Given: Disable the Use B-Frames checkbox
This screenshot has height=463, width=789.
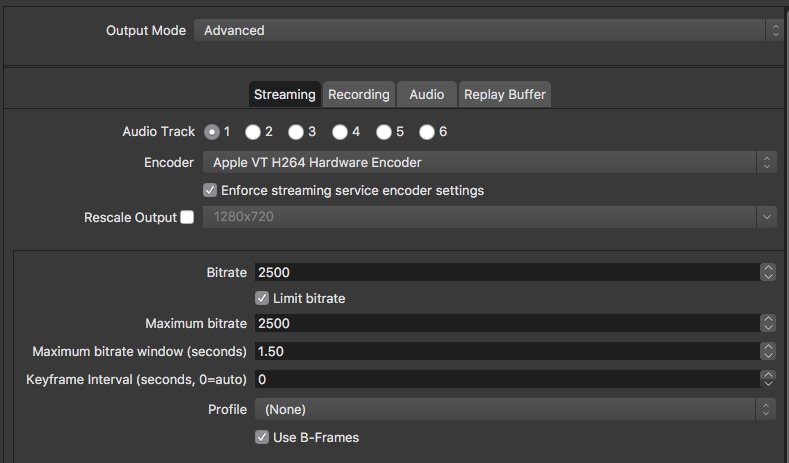Looking at the screenshot, I should (263, 437).
